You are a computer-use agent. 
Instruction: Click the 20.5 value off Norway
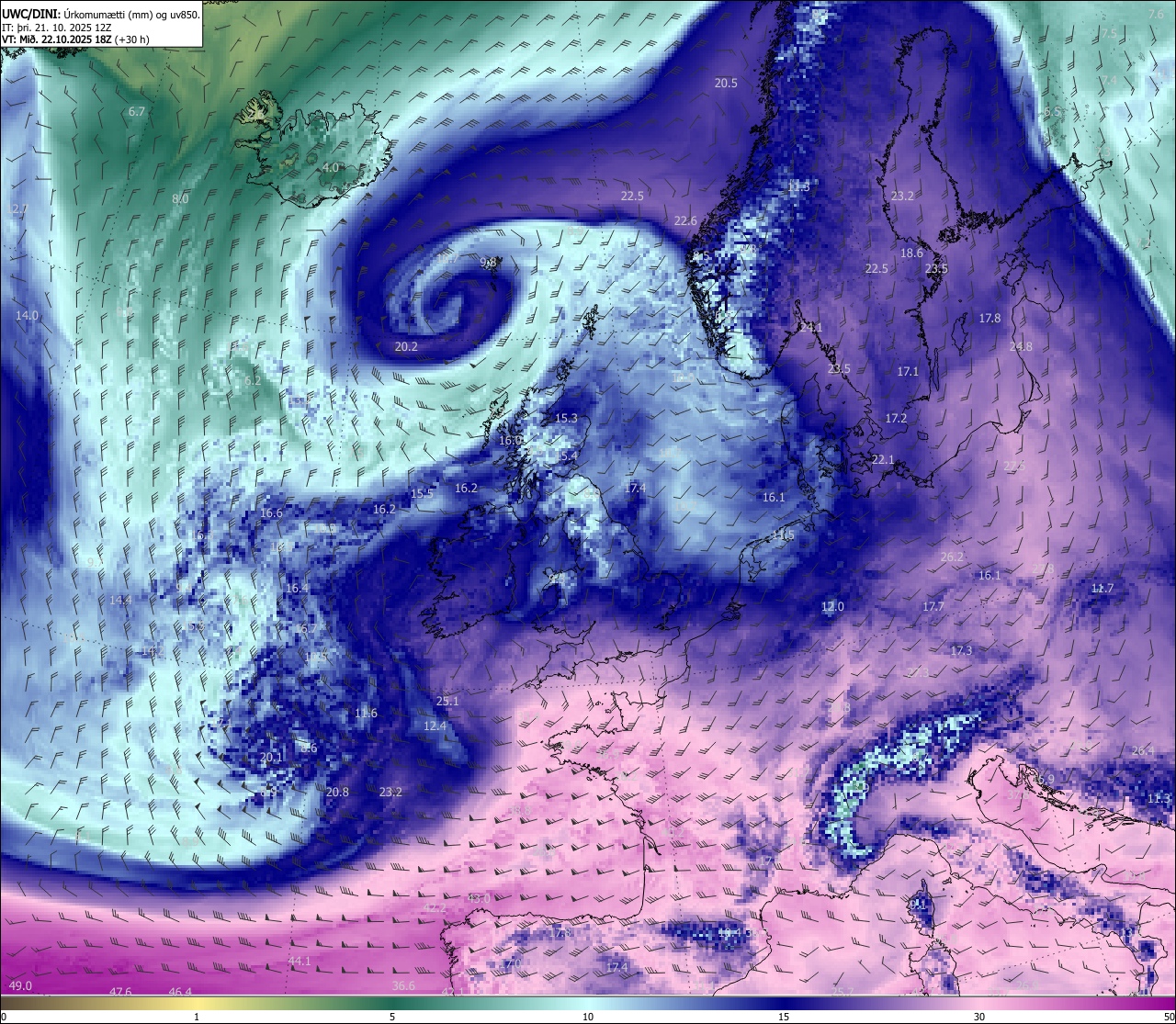click(x=726, y=83)
